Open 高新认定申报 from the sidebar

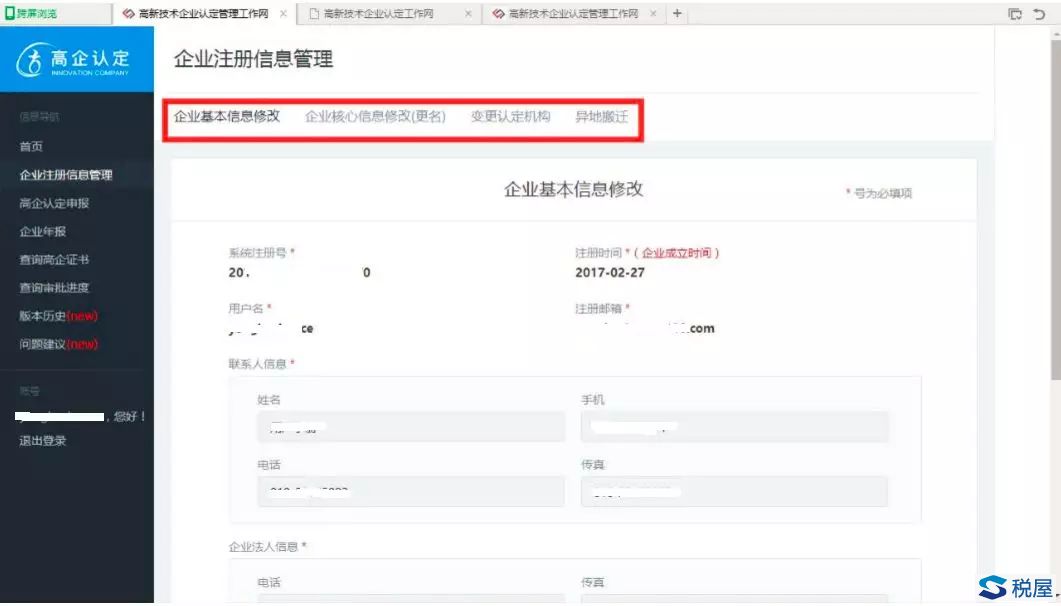[53, 202]
